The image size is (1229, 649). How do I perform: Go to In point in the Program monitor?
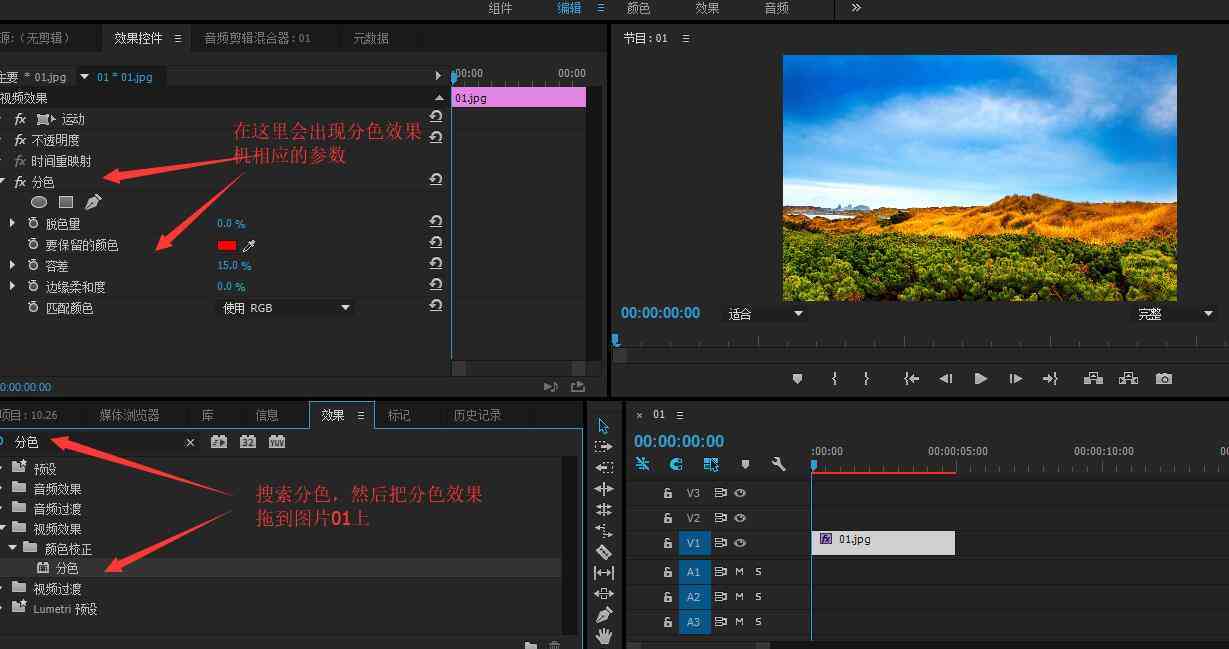point(911,379)
